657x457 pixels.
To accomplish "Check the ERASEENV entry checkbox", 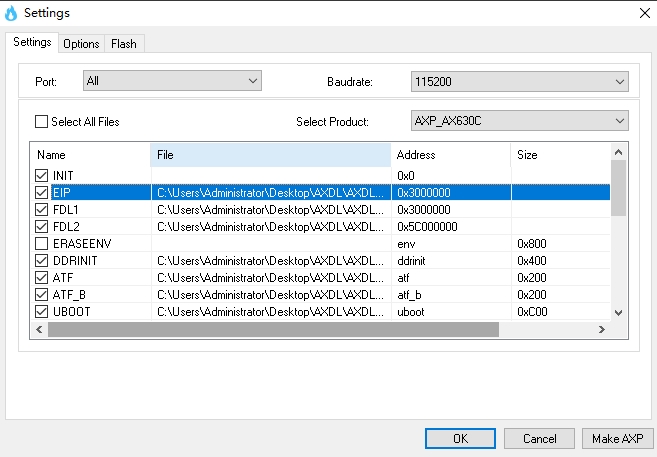I will coord(41,243).
